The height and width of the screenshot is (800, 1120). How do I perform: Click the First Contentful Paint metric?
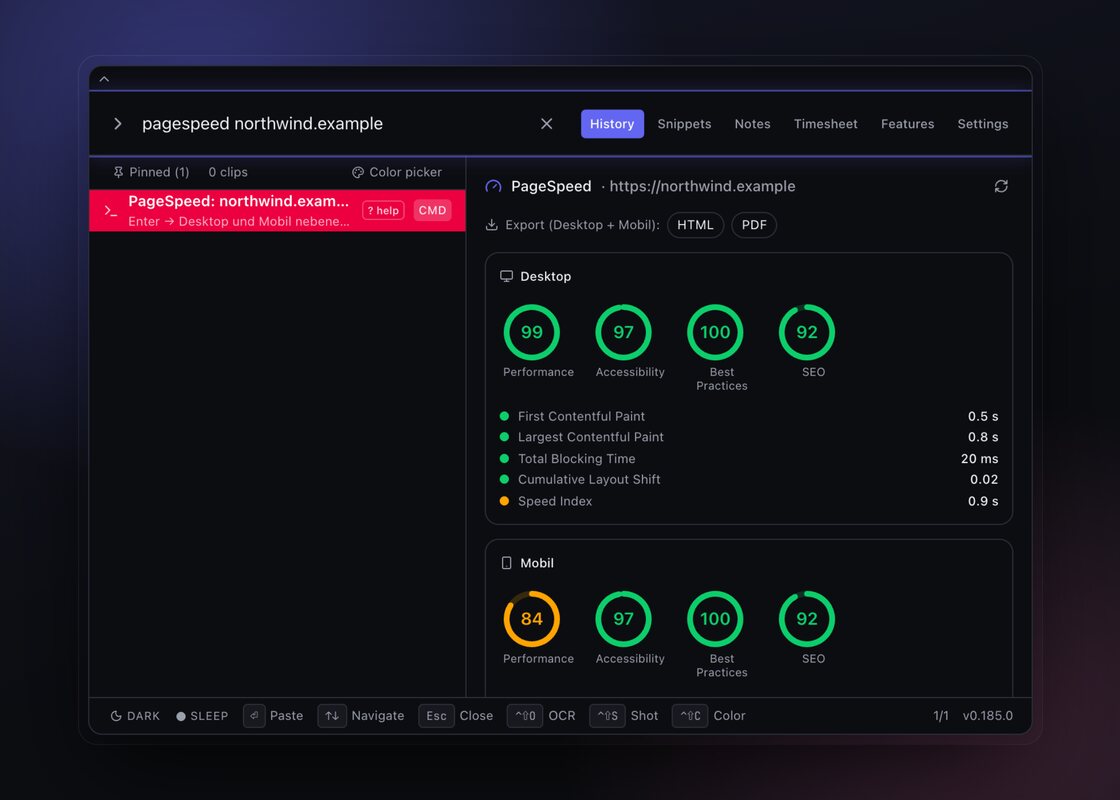pyautogui.click(x=749, y=416)
